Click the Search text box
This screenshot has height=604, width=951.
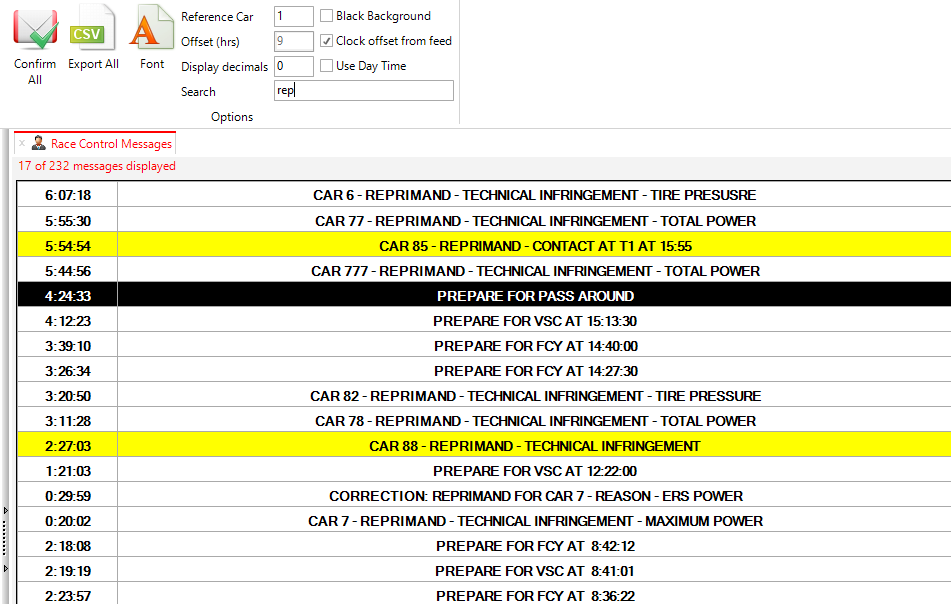coord(363,91)
